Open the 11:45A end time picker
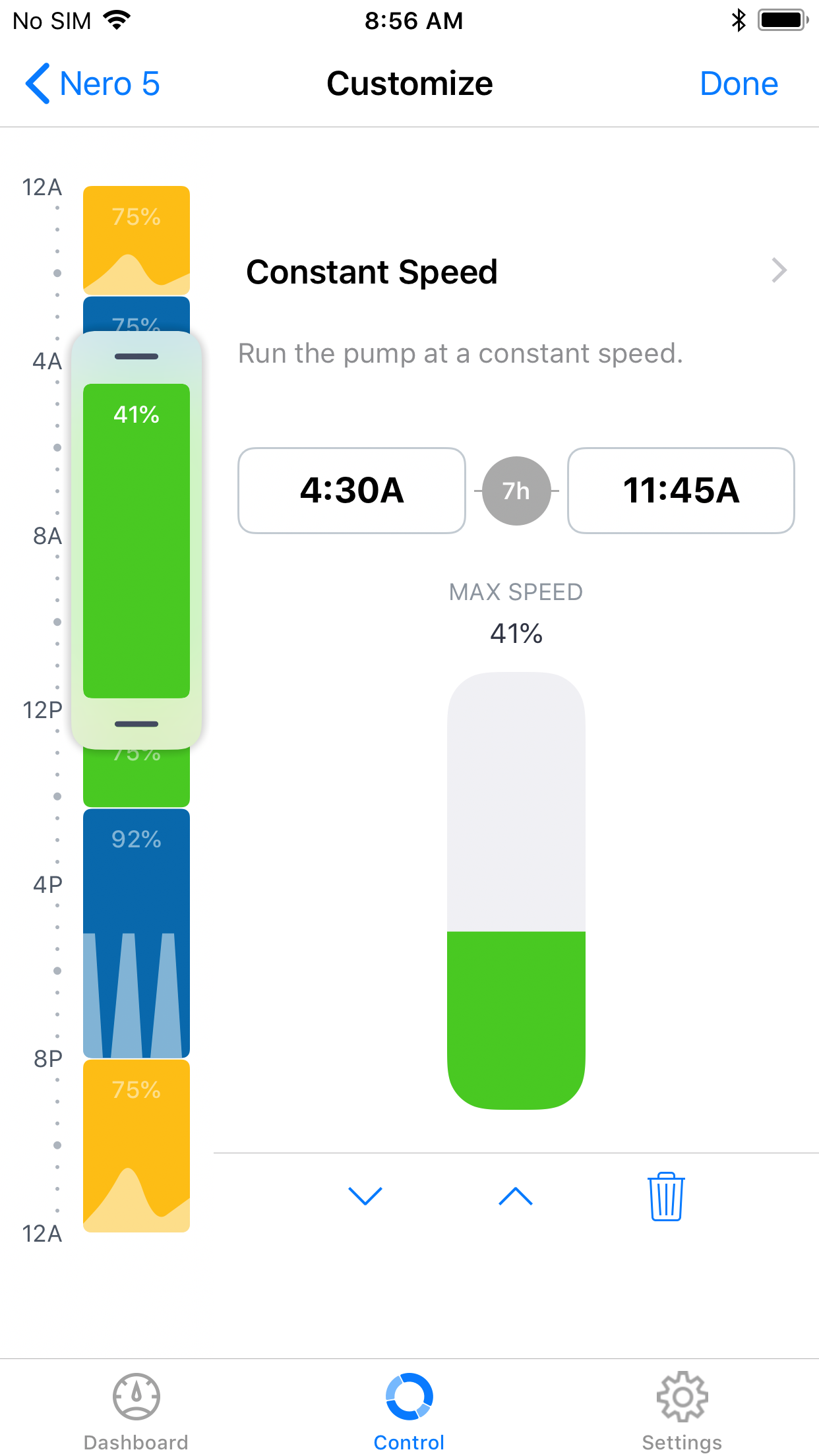The height and width of the screenshot is (1456, 819). [681, 491]
